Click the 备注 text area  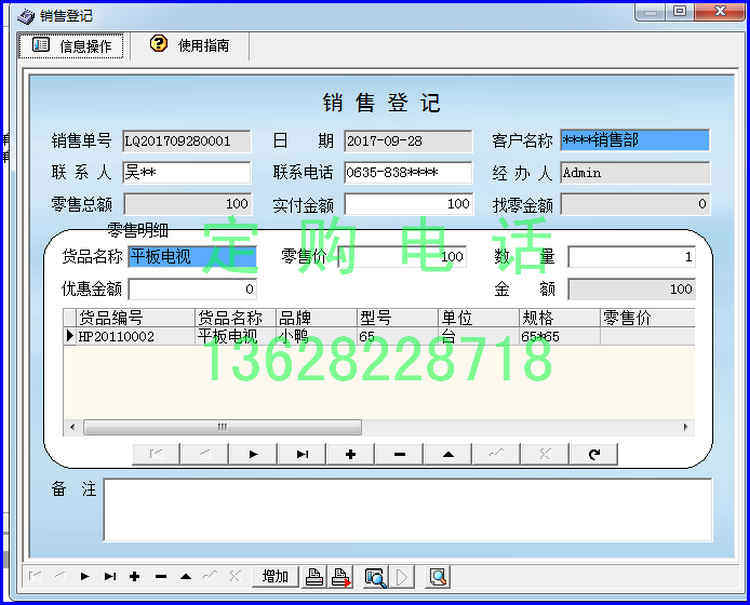click(x=408, y=510)
